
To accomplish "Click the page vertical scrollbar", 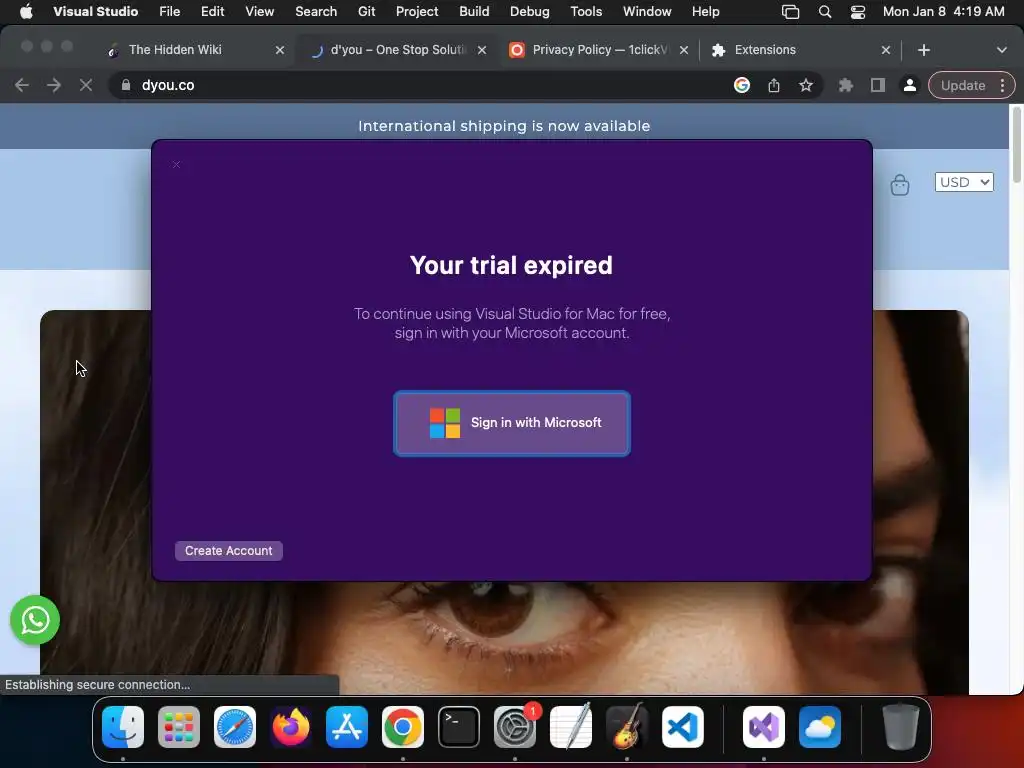I will point(1017,145).
